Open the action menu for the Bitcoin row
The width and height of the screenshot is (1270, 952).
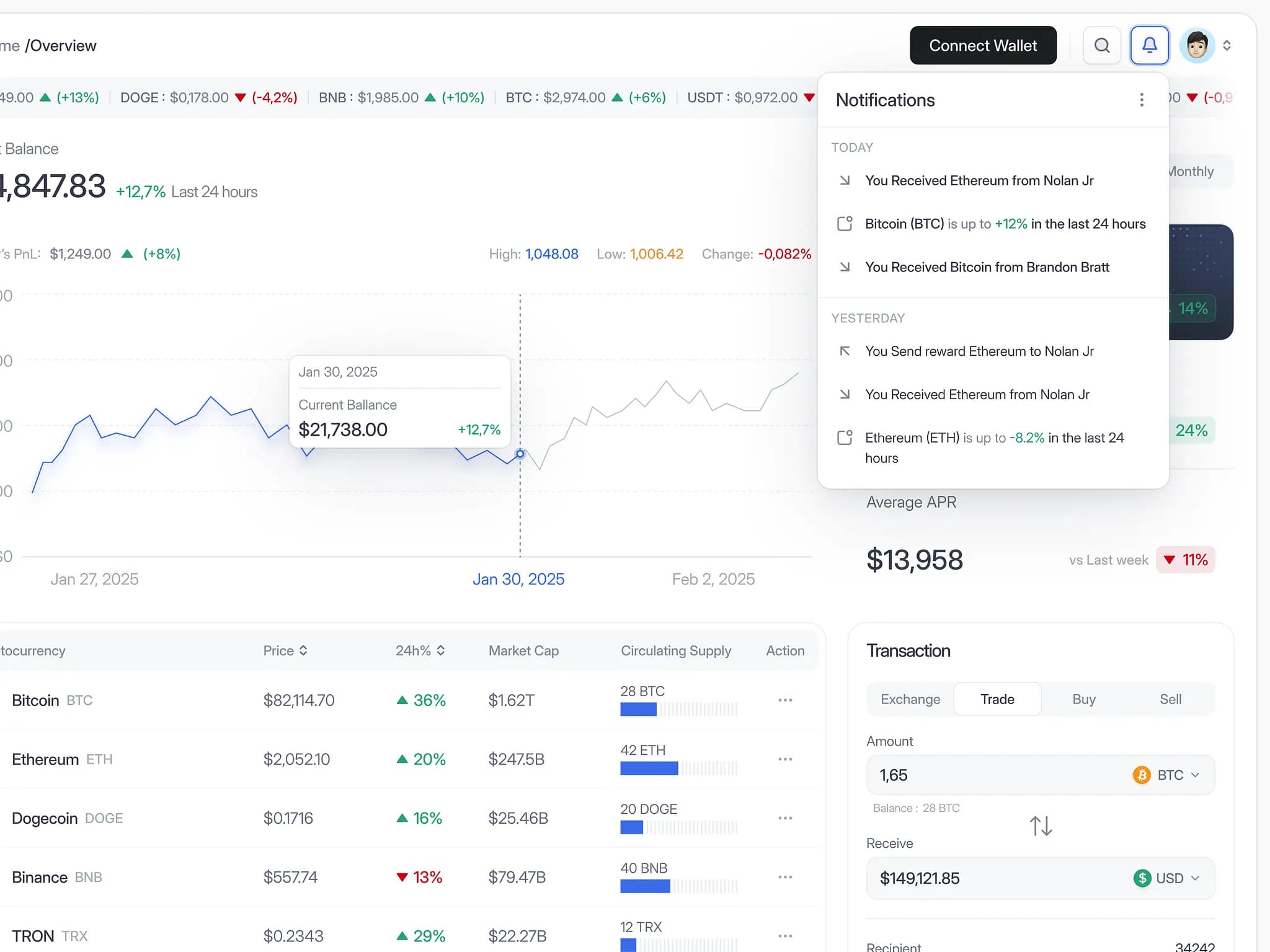(785, 700)
